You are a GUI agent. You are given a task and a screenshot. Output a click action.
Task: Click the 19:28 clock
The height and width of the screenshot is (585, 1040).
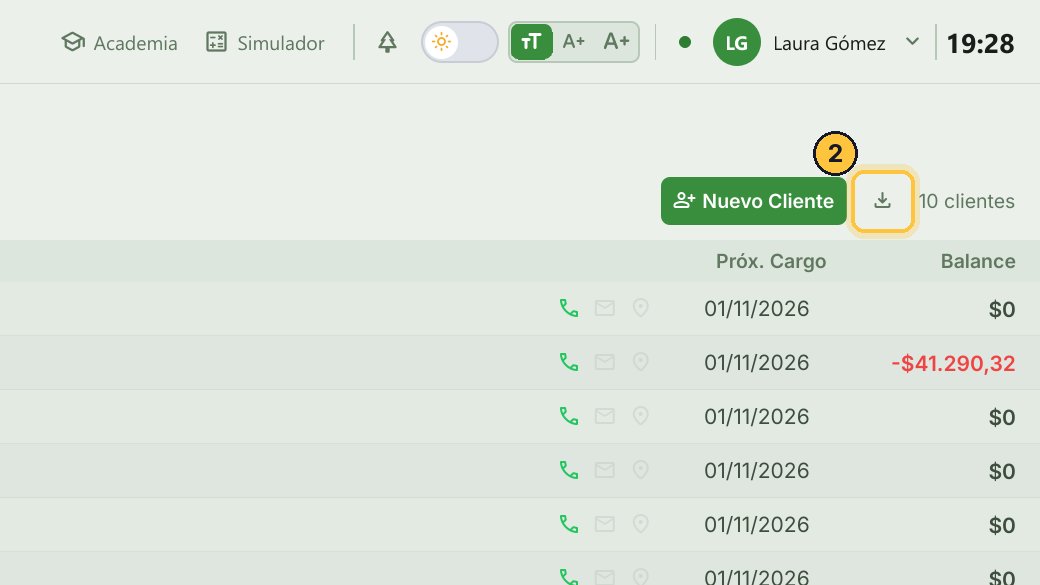pyautogui.click(x=980, y=44)
